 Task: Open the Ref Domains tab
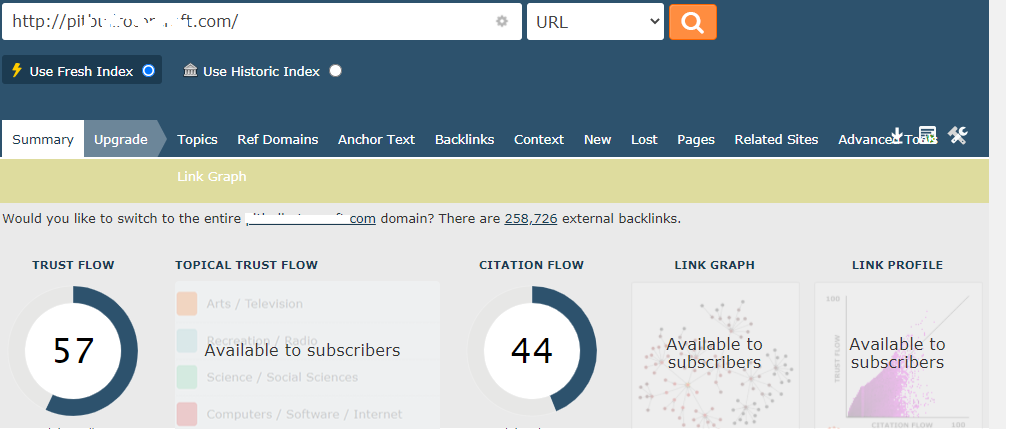[x=278, y=140]
